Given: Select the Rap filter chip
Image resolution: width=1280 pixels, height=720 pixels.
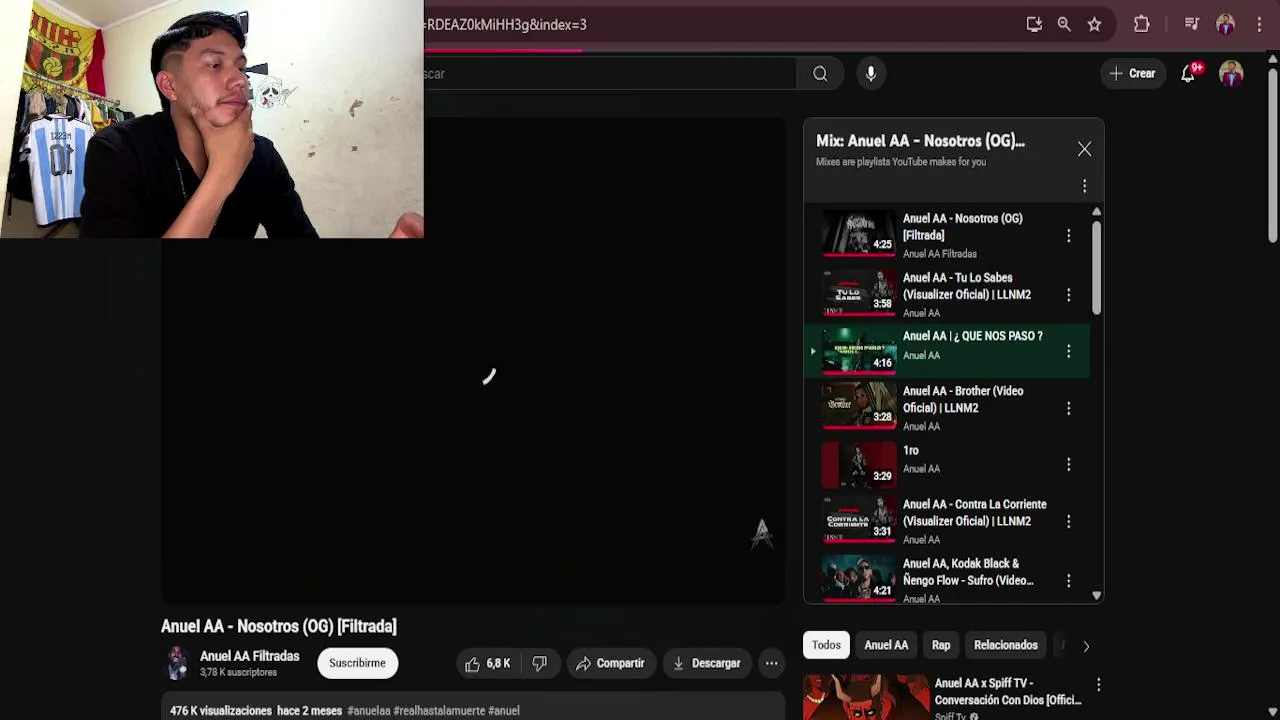Looking at the screenshot, I should 941,645.
